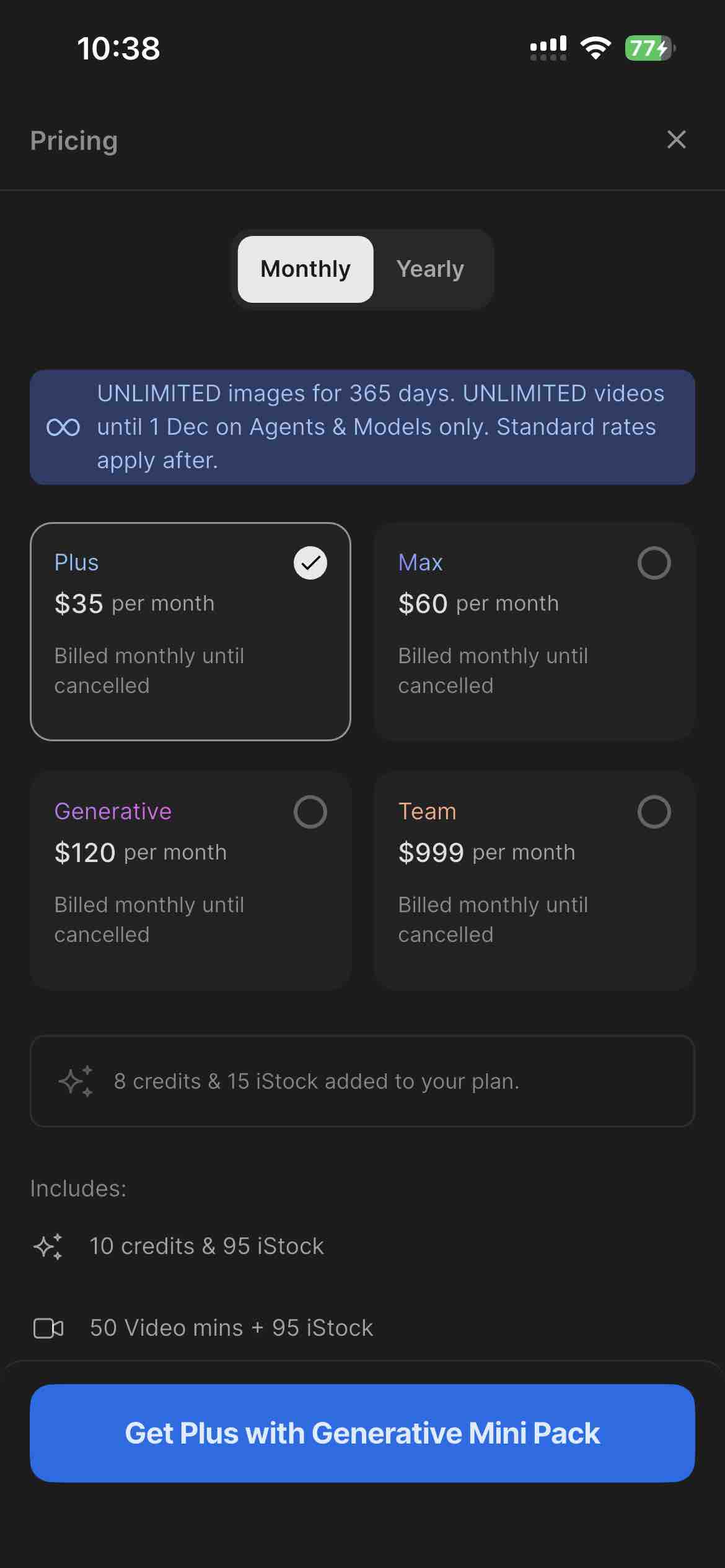725x1568 pixels.
Task: Tap the $999 per month Team price
Action: [486, 853]
